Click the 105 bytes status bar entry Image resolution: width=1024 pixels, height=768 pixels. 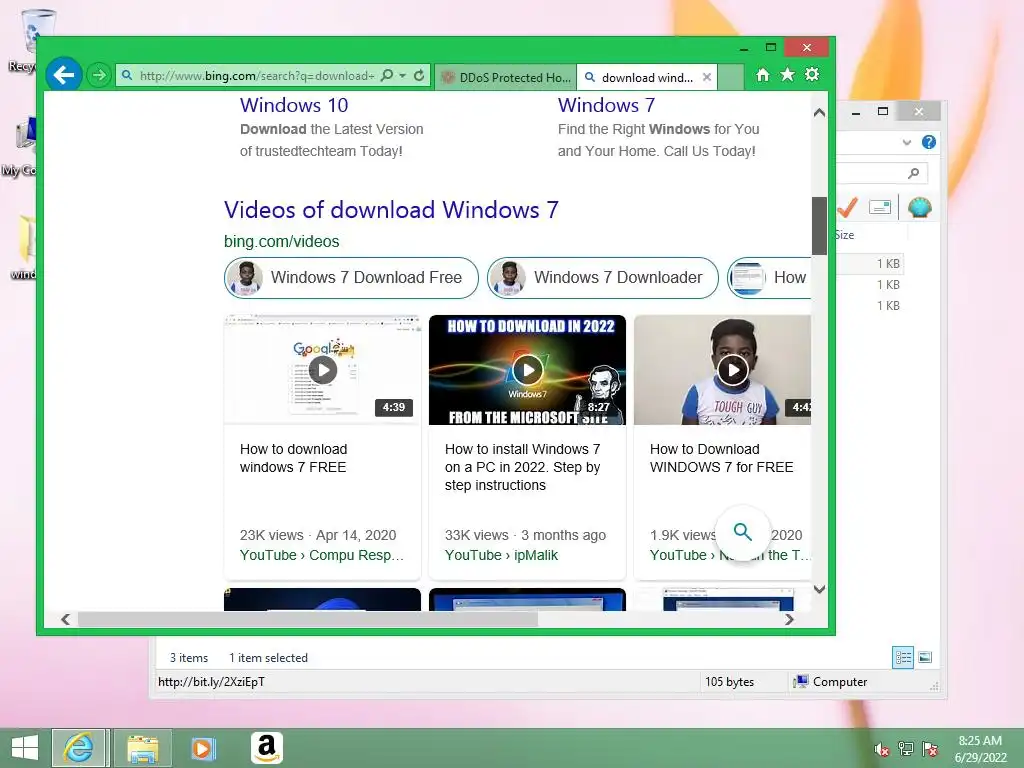(729, 682)
